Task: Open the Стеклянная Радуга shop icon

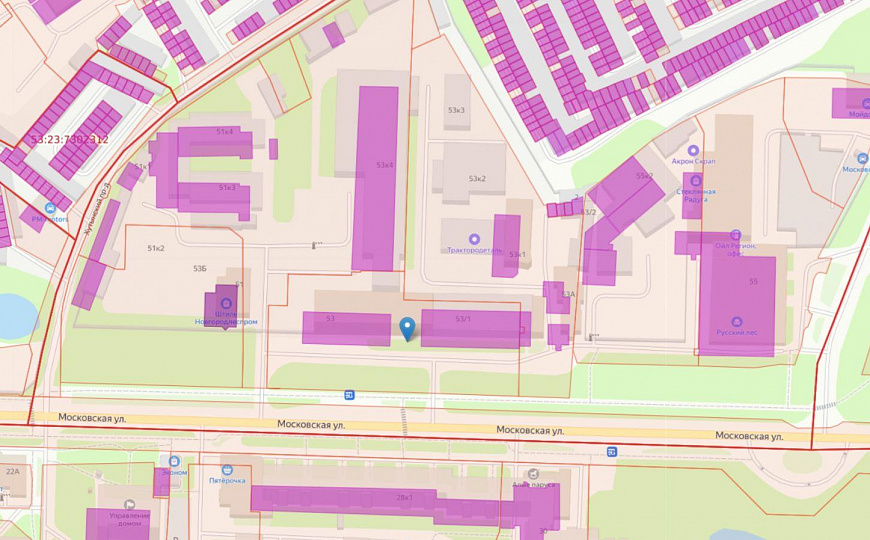Action: click(696, 180)
